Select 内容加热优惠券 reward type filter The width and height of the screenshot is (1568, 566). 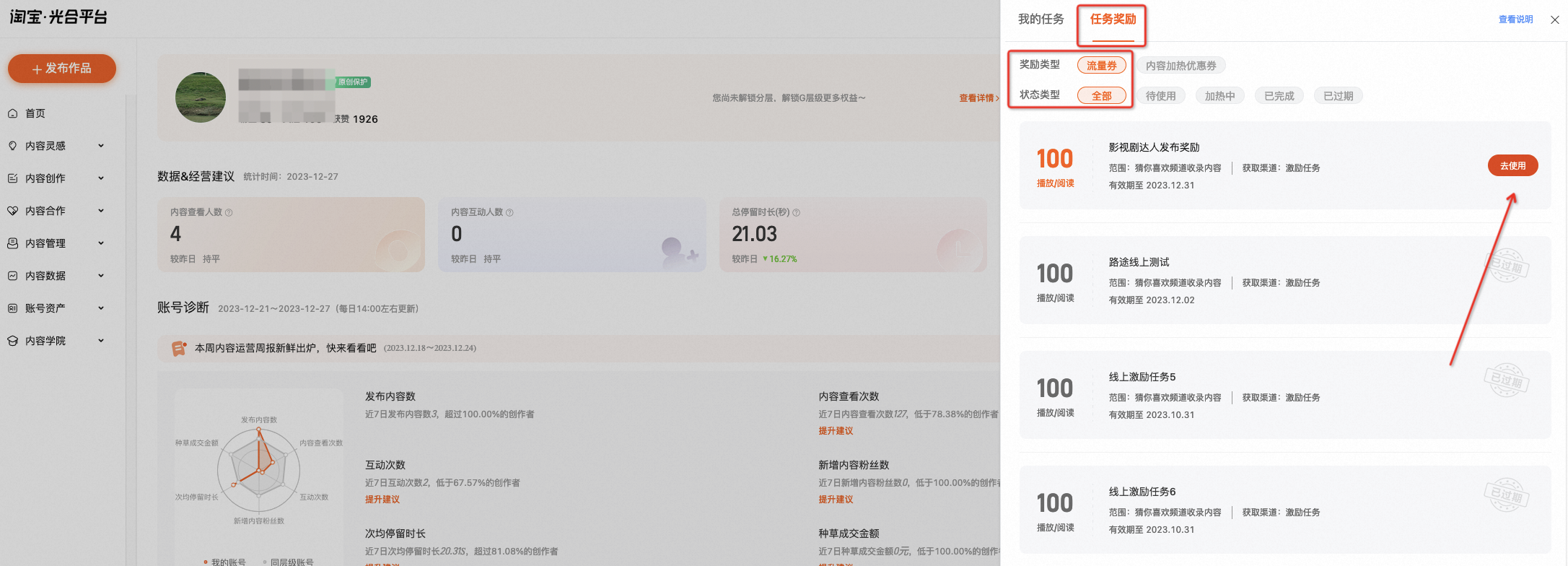click(x=1181, y=66)
